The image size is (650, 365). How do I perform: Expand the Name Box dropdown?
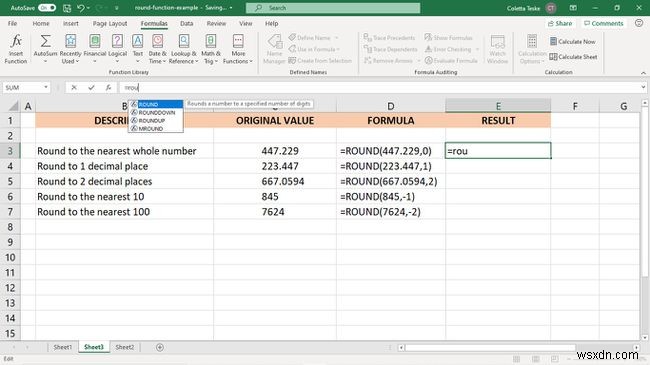(x=46, y=88)
